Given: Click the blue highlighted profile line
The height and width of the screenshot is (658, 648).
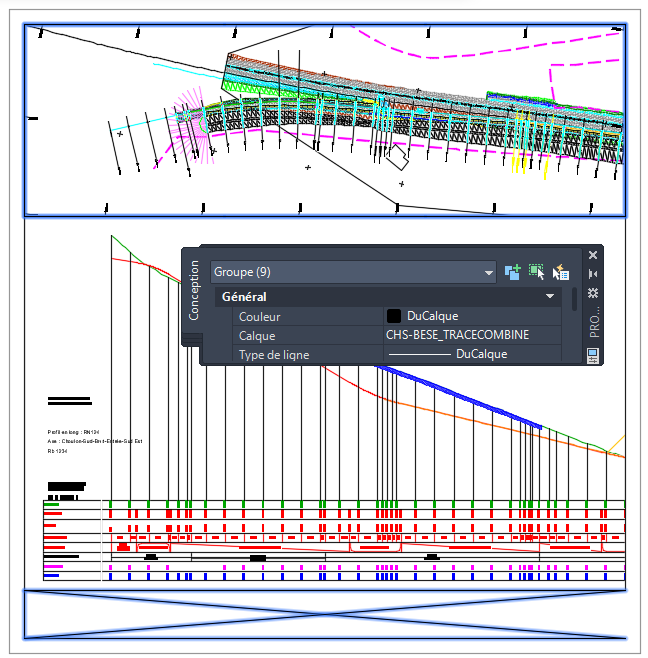Looking at the screenshot, I should pos(462,396).
